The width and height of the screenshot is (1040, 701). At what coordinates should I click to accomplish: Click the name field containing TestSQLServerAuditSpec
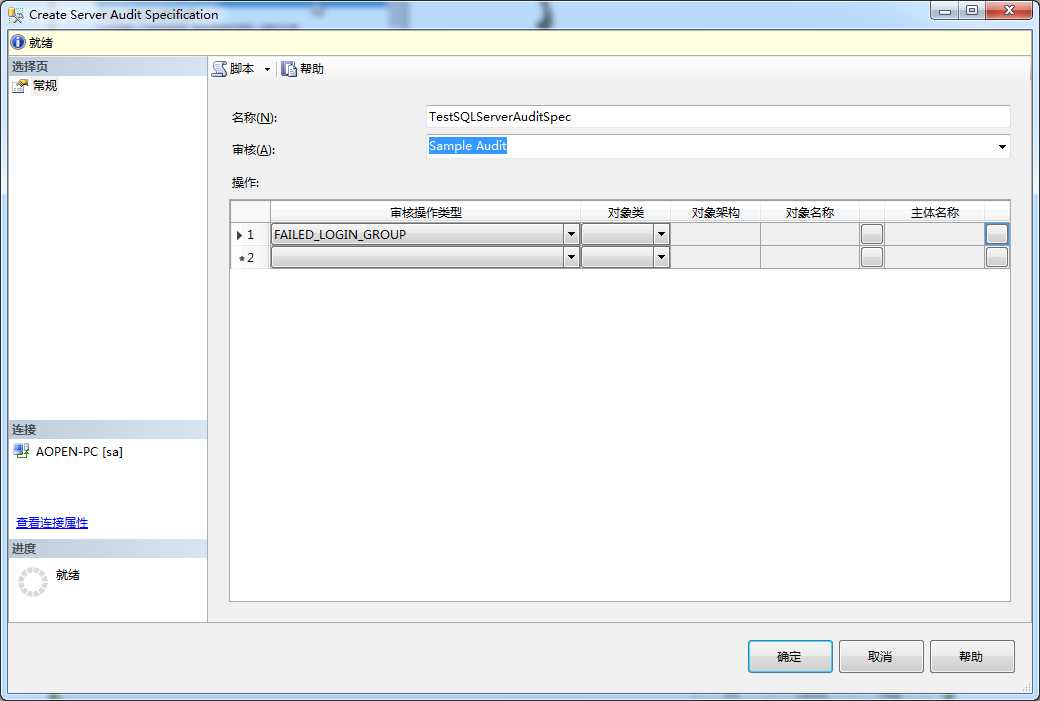click(x=718, y=117)
